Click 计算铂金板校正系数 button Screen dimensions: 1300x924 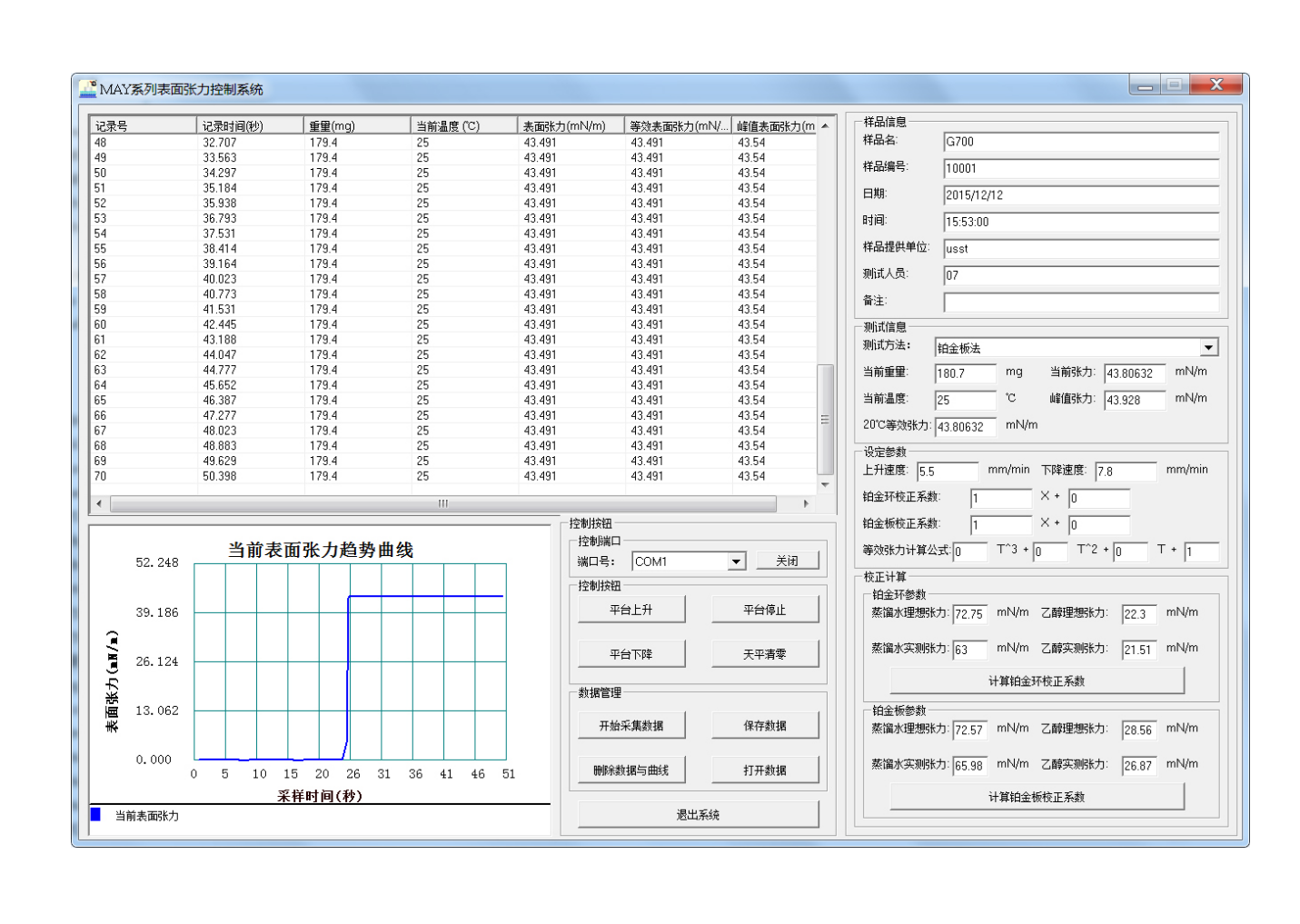coord(1037,798)
